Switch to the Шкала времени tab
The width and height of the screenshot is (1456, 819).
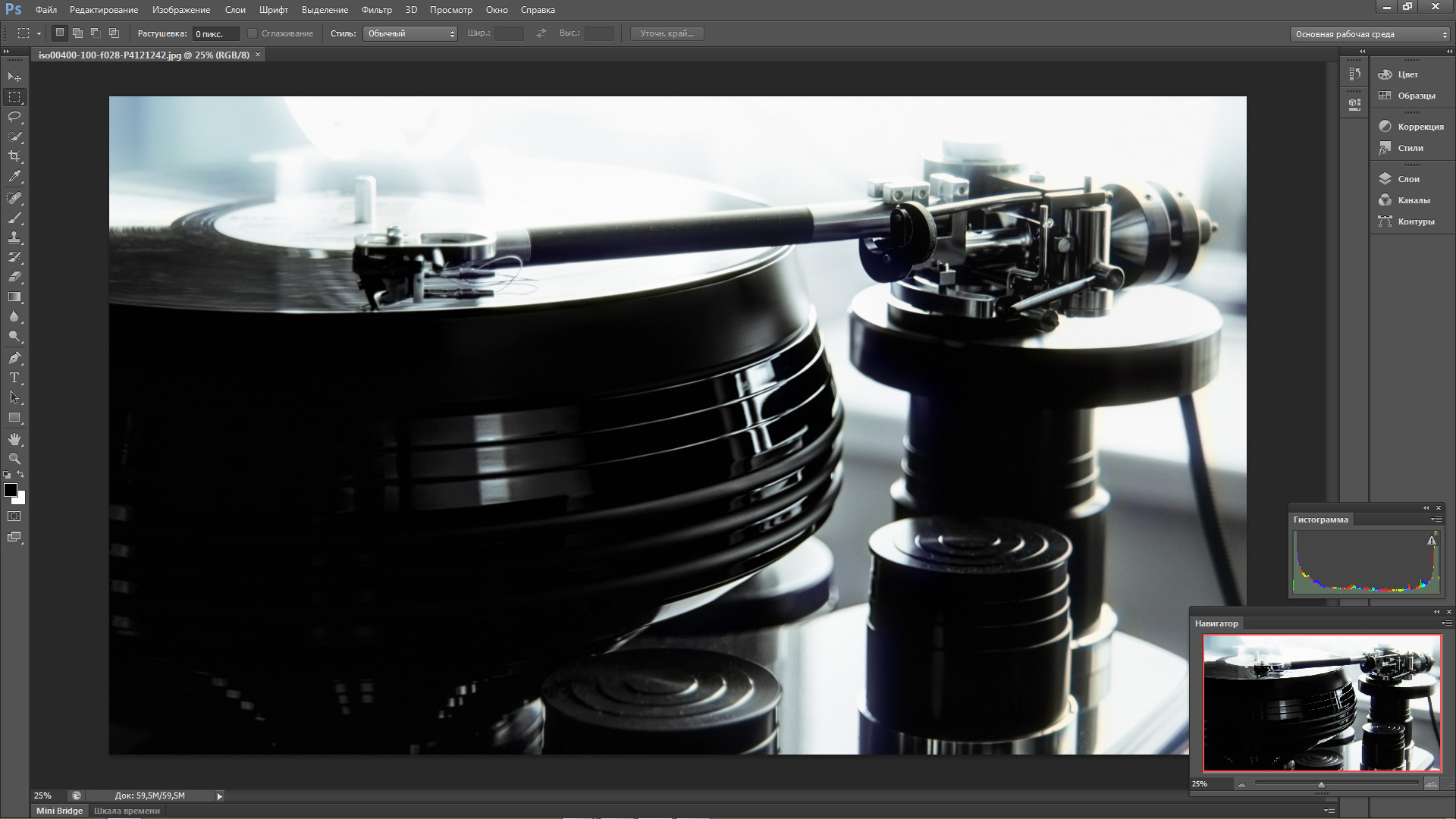tap(127, 811)
